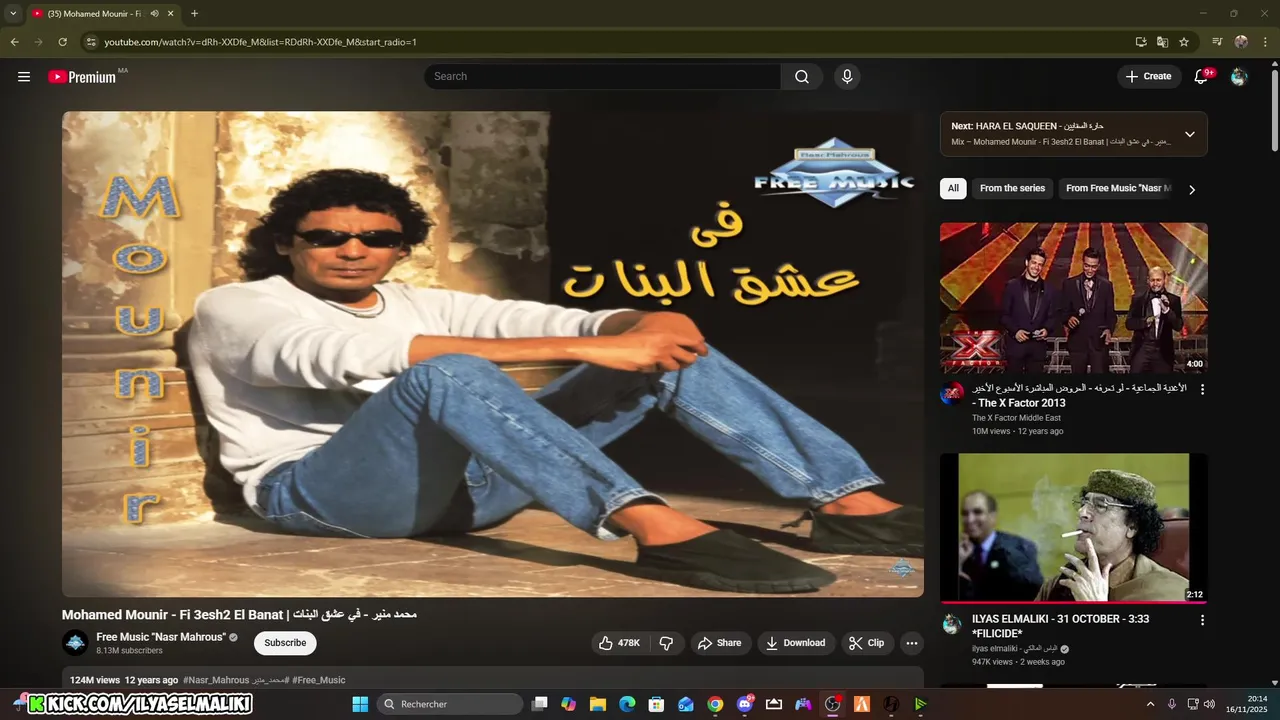Image resolution: width=1280 pixels, height=720 pixels.
Task: Open Discord from taskbar
Action: pyautogui.click(x=745, y=704)
